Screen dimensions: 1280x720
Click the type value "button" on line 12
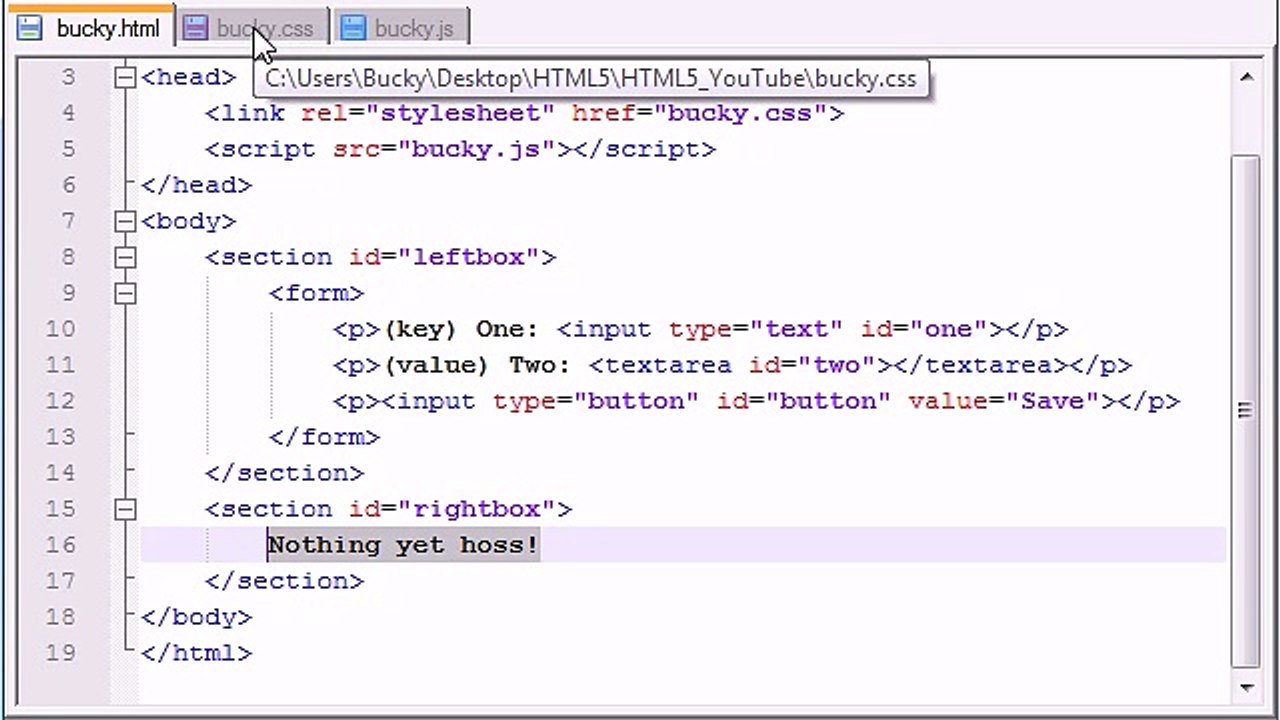coord(636,401)
